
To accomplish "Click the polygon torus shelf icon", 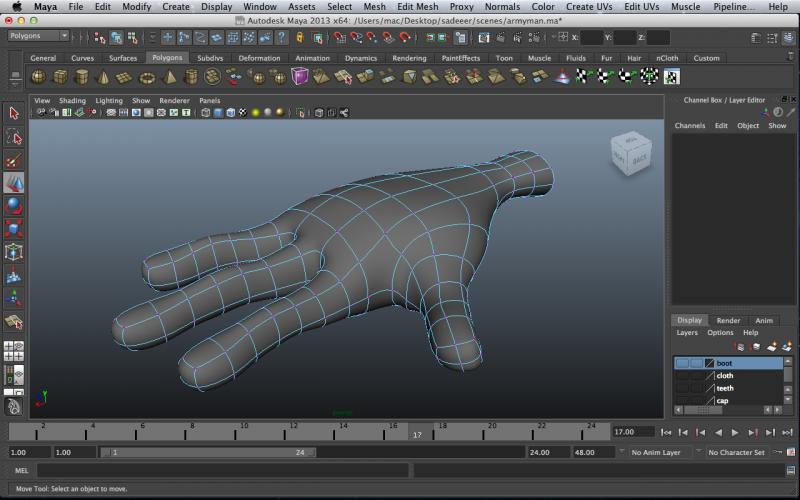I will (x=148, y=77).
